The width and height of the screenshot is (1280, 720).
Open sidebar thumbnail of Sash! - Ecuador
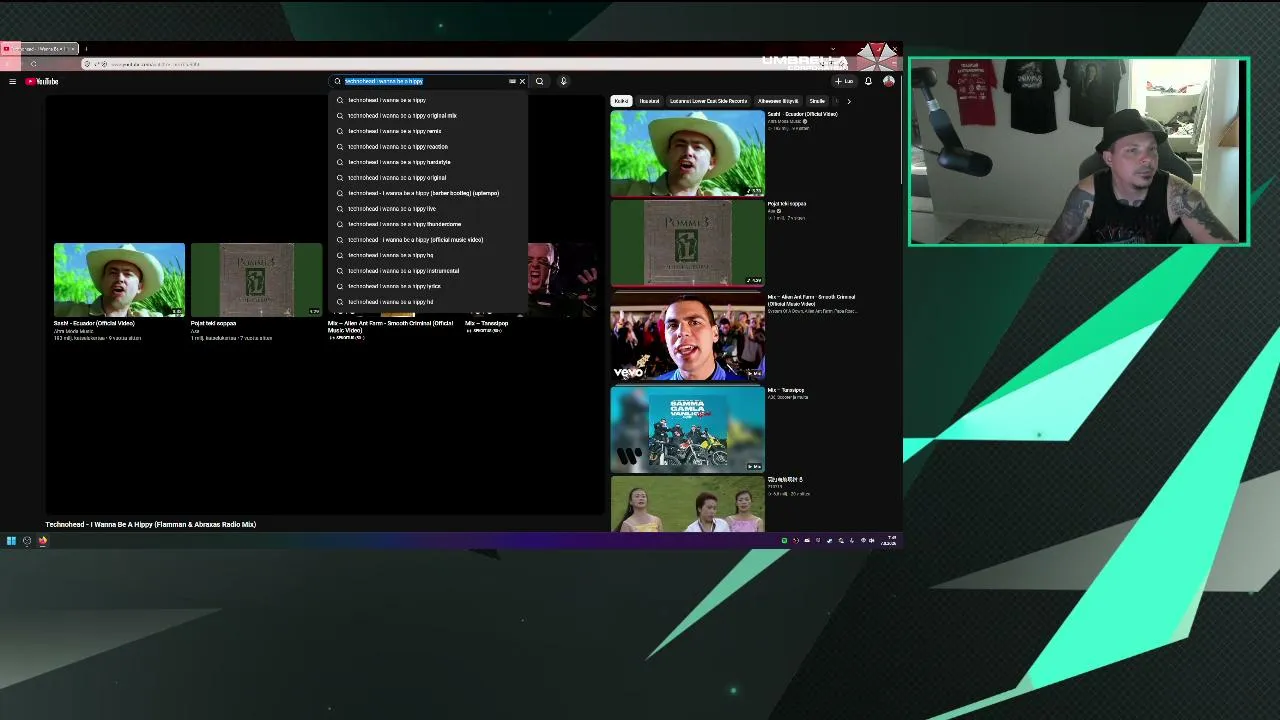point(687,153)
